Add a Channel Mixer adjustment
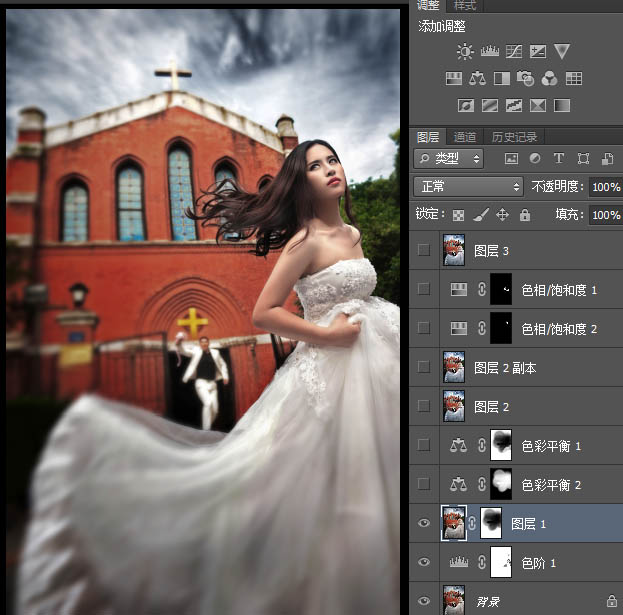The image size is (623, 615). (549, 78)
